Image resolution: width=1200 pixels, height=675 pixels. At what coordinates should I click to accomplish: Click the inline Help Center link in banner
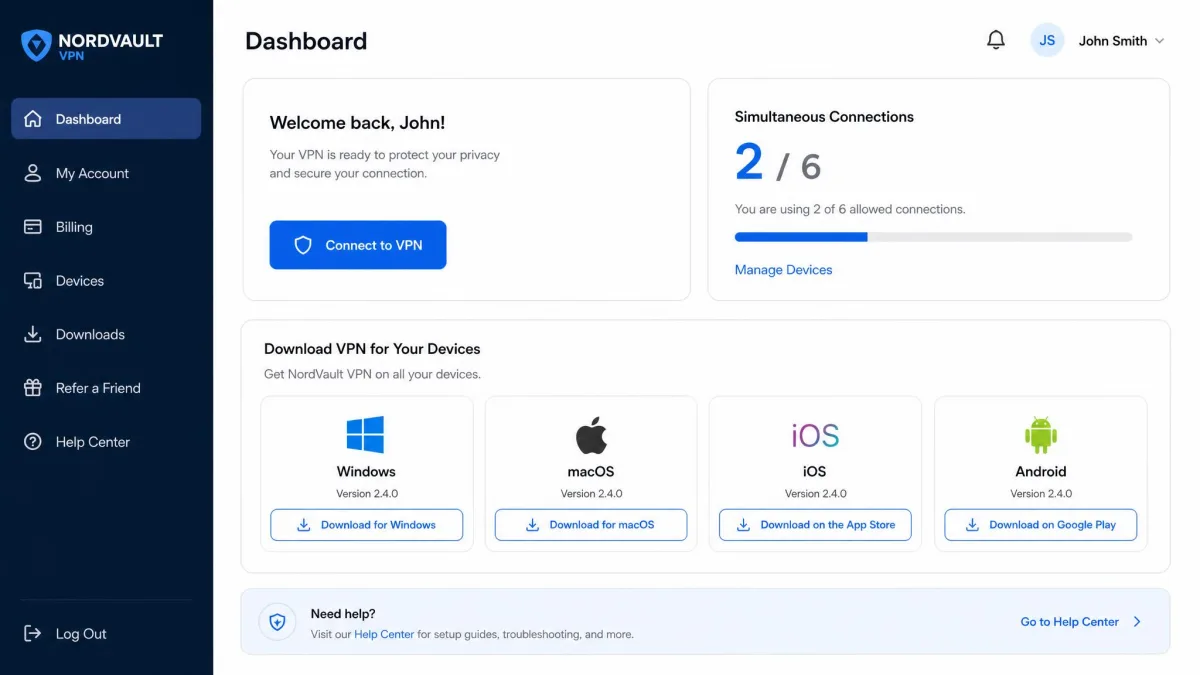(x=384, y=634)
